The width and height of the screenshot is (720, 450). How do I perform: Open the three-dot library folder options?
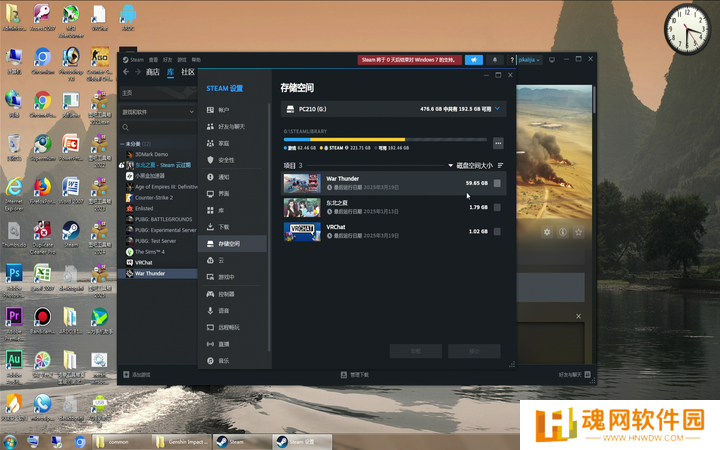498,144
